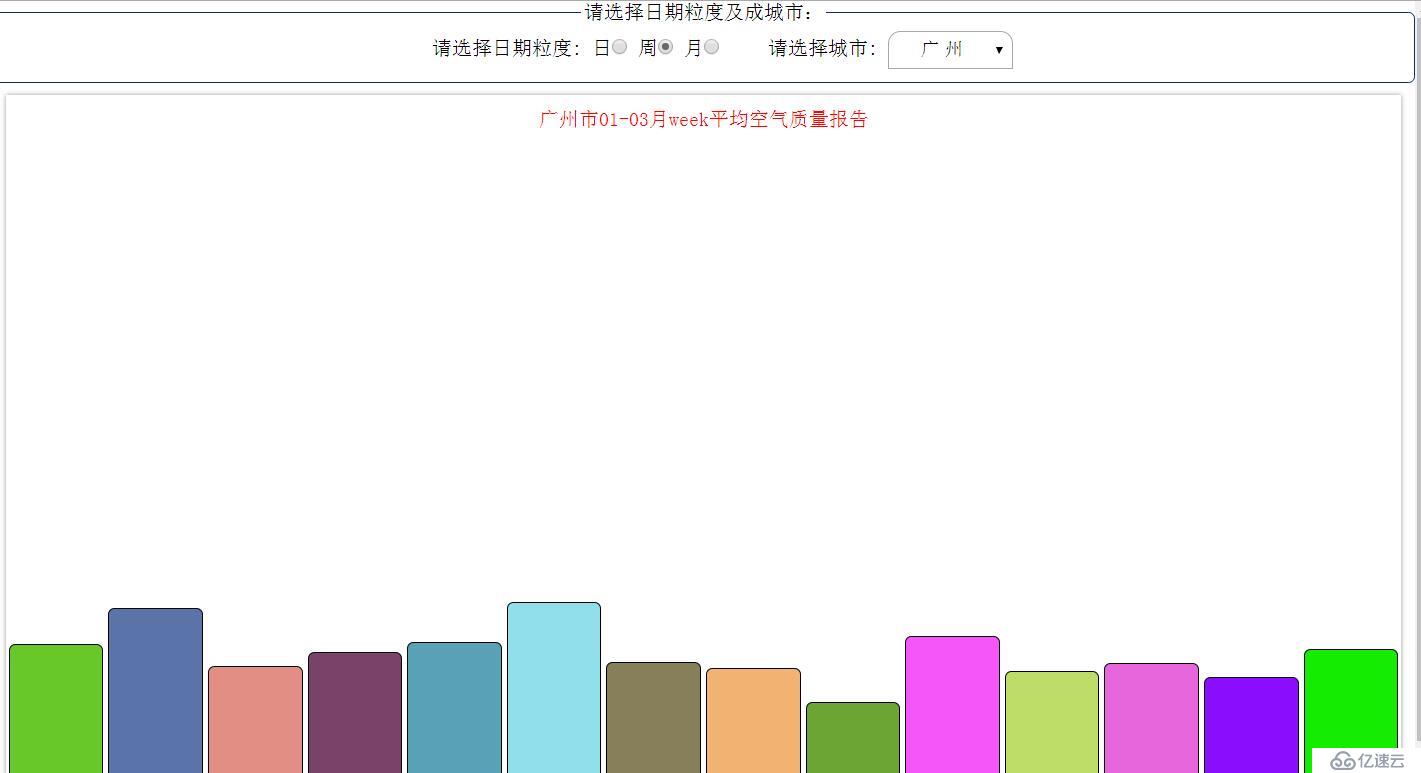Viewport: 1421px width, 773px height.
Task: Click the tall light cyan bar
Action: [x=554, y=687]
